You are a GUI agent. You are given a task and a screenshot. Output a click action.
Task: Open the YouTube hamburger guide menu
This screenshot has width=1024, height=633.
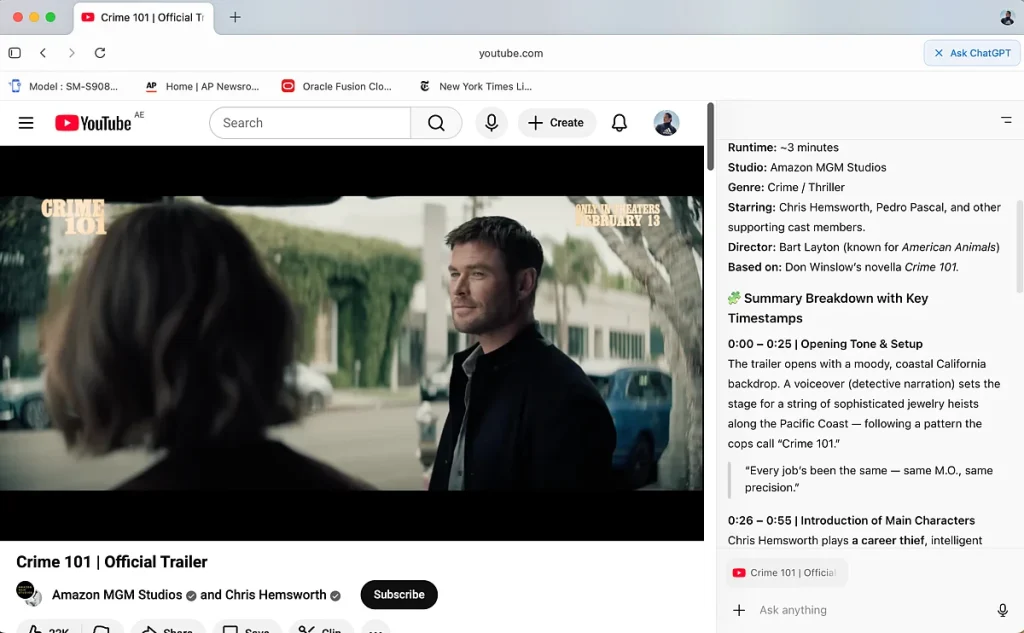pos(26,123)
